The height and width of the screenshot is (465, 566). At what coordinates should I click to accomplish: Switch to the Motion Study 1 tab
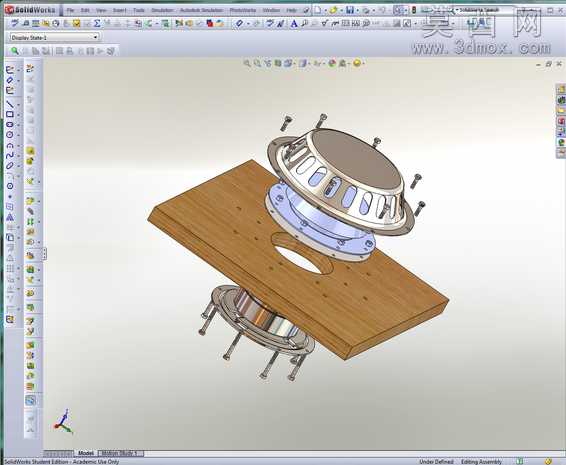[x=120, y=453]
